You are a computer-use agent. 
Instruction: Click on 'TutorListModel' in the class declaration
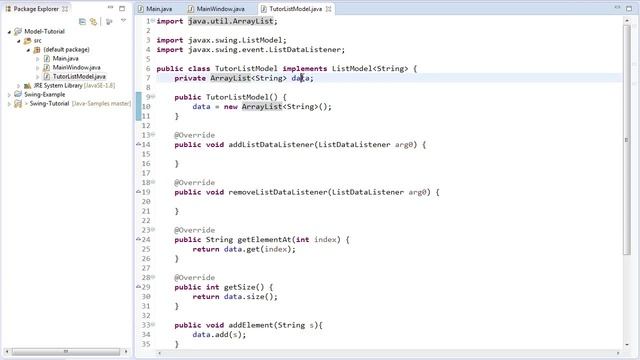click(246, 69)
